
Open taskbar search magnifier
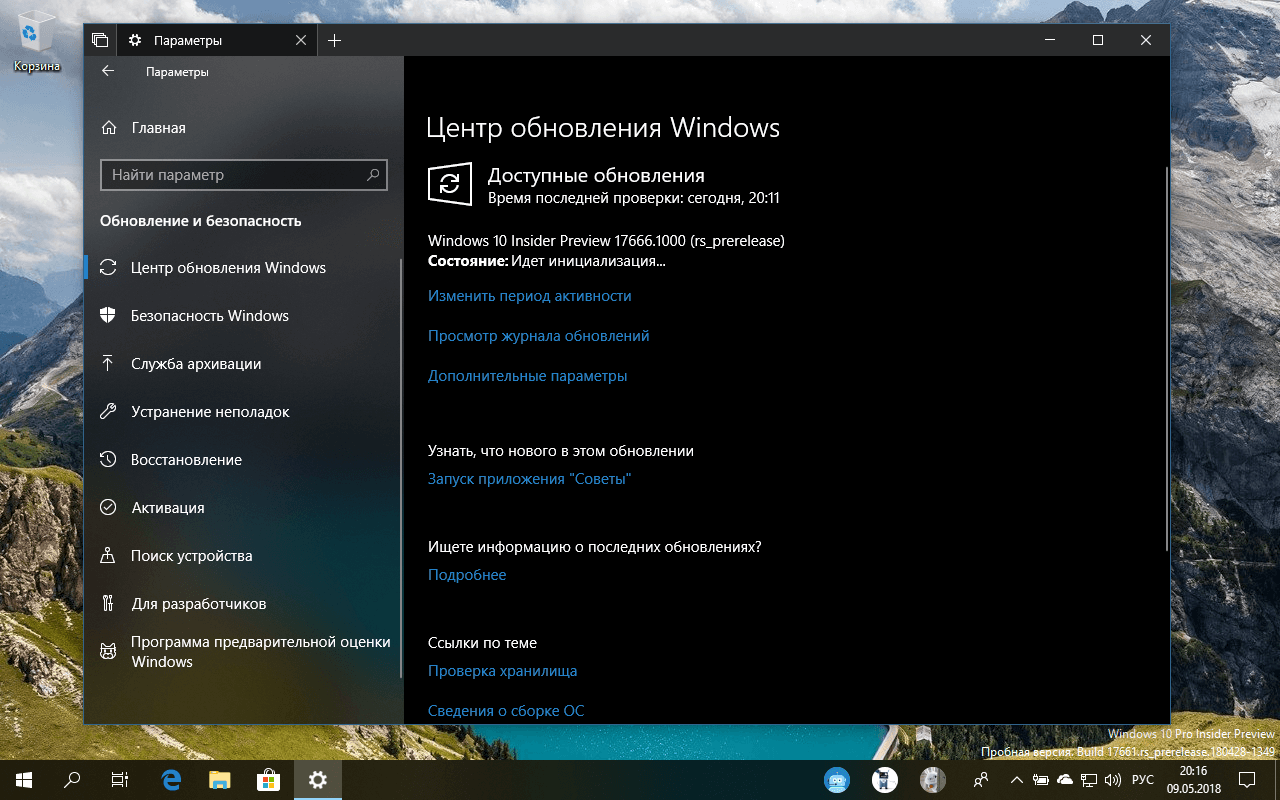click(72, 780)
